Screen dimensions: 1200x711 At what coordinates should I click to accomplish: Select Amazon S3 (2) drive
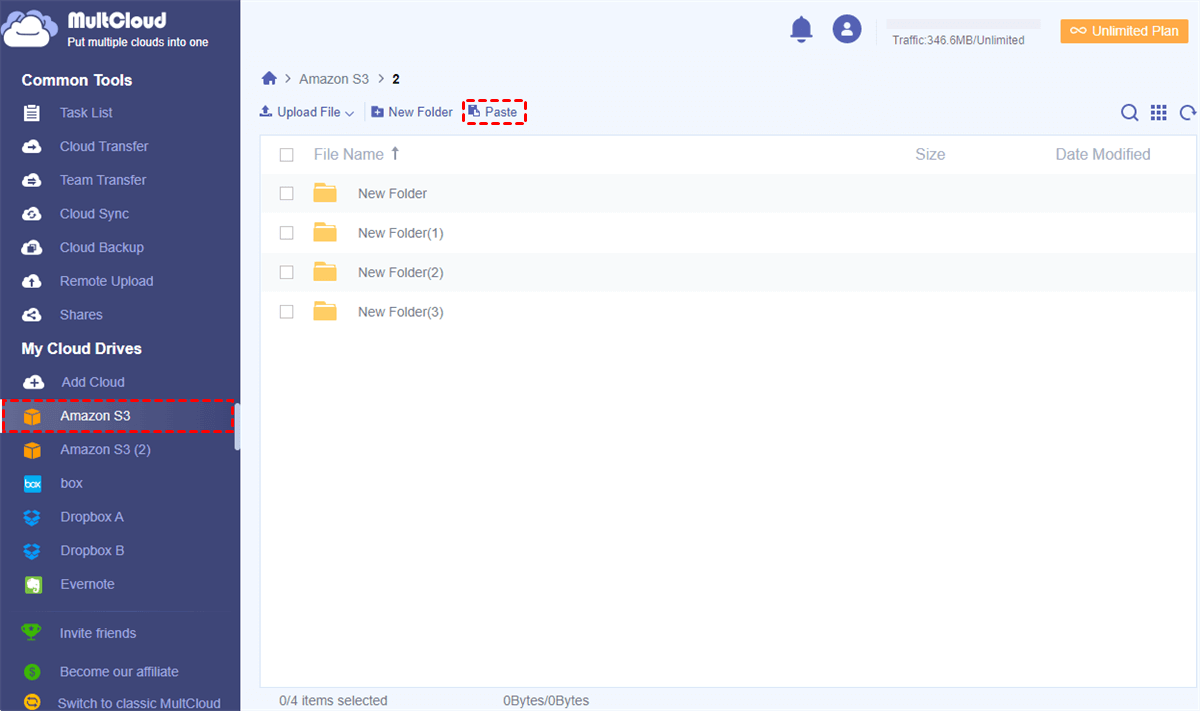(x=105, y=450)
